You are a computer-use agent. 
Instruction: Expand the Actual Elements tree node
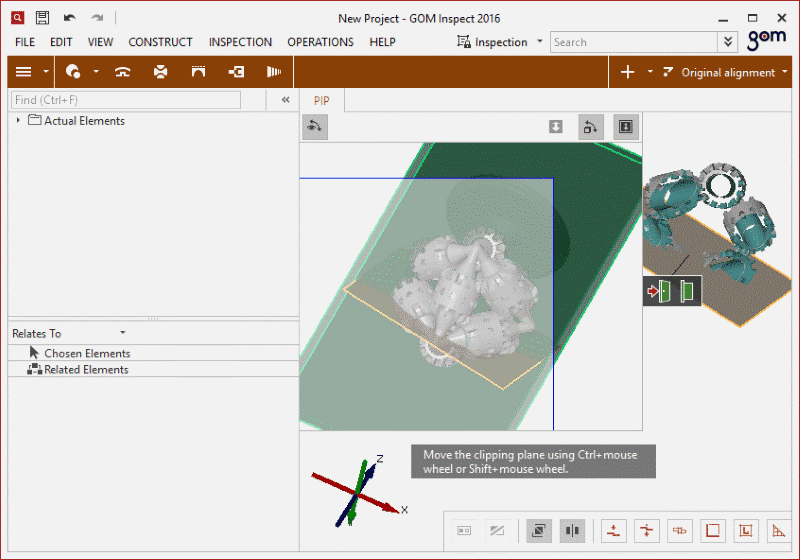pos(18,120)
